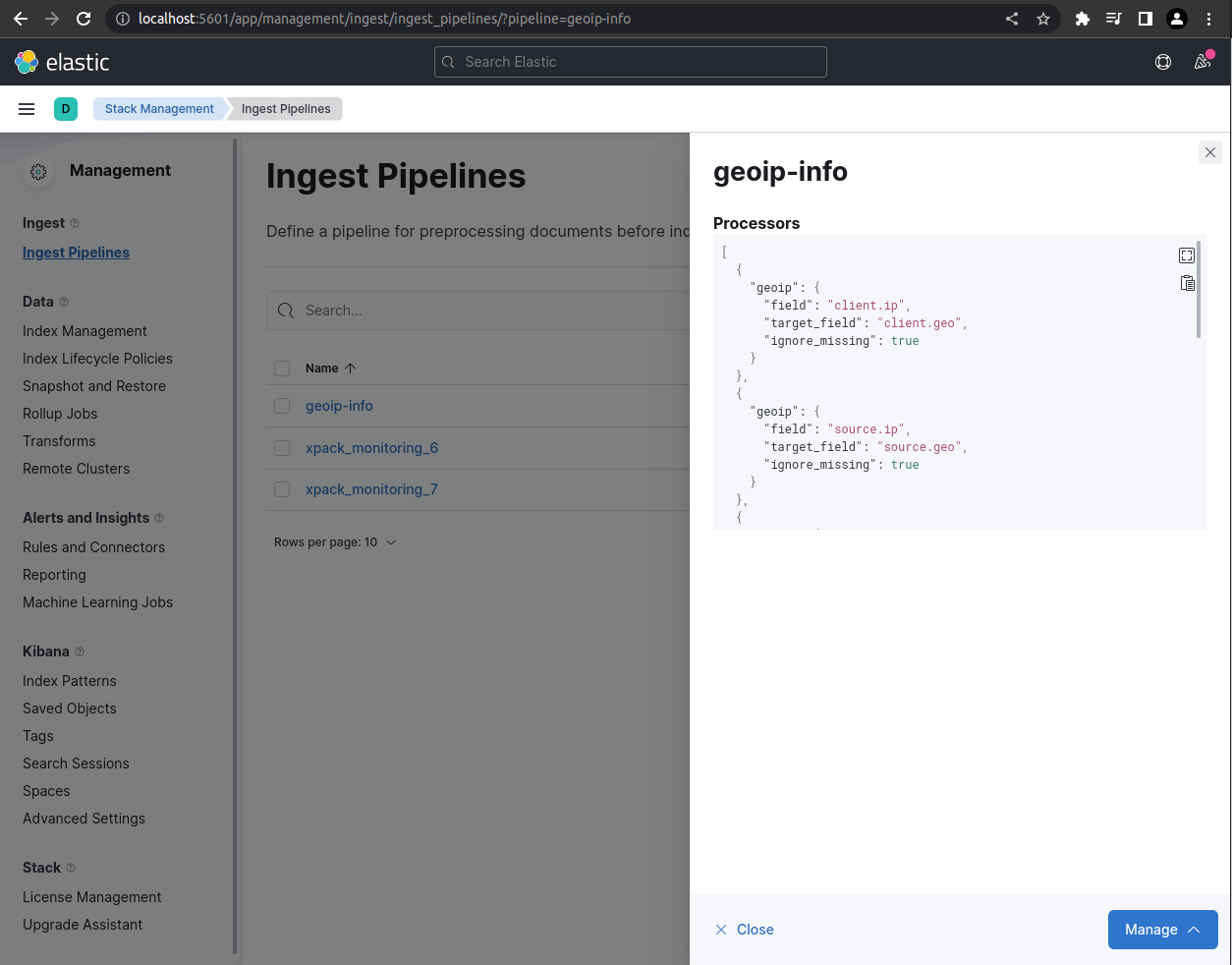Toggle the select-all checkbox in the table header
Image resolution: width=1232 pixels, height=965 pixels.
click(x=282, y=369)
